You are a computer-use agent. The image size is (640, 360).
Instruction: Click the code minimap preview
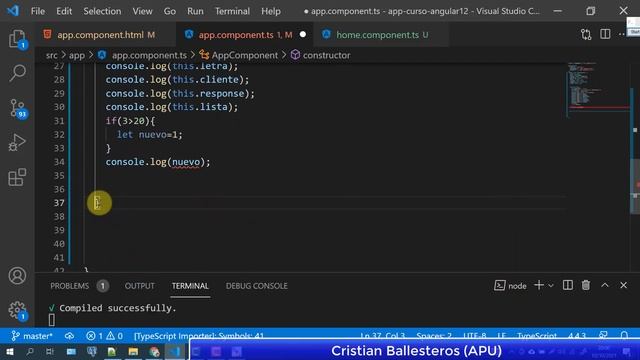pos(597,90)
